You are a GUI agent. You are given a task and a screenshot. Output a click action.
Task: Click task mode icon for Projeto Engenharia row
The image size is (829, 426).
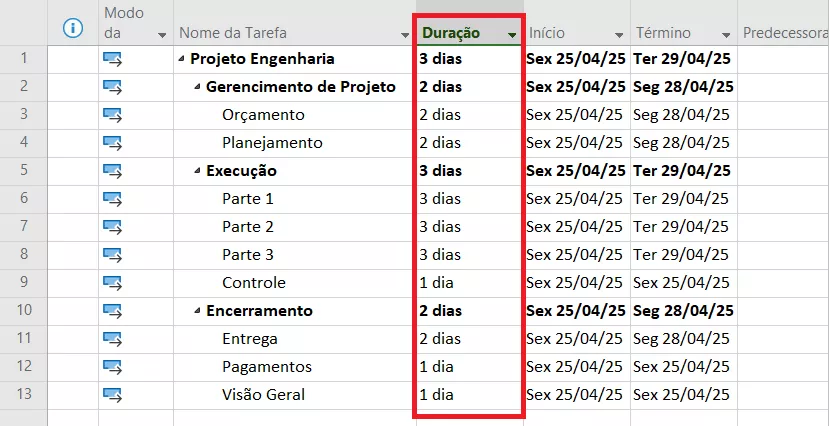coord(112,59)
